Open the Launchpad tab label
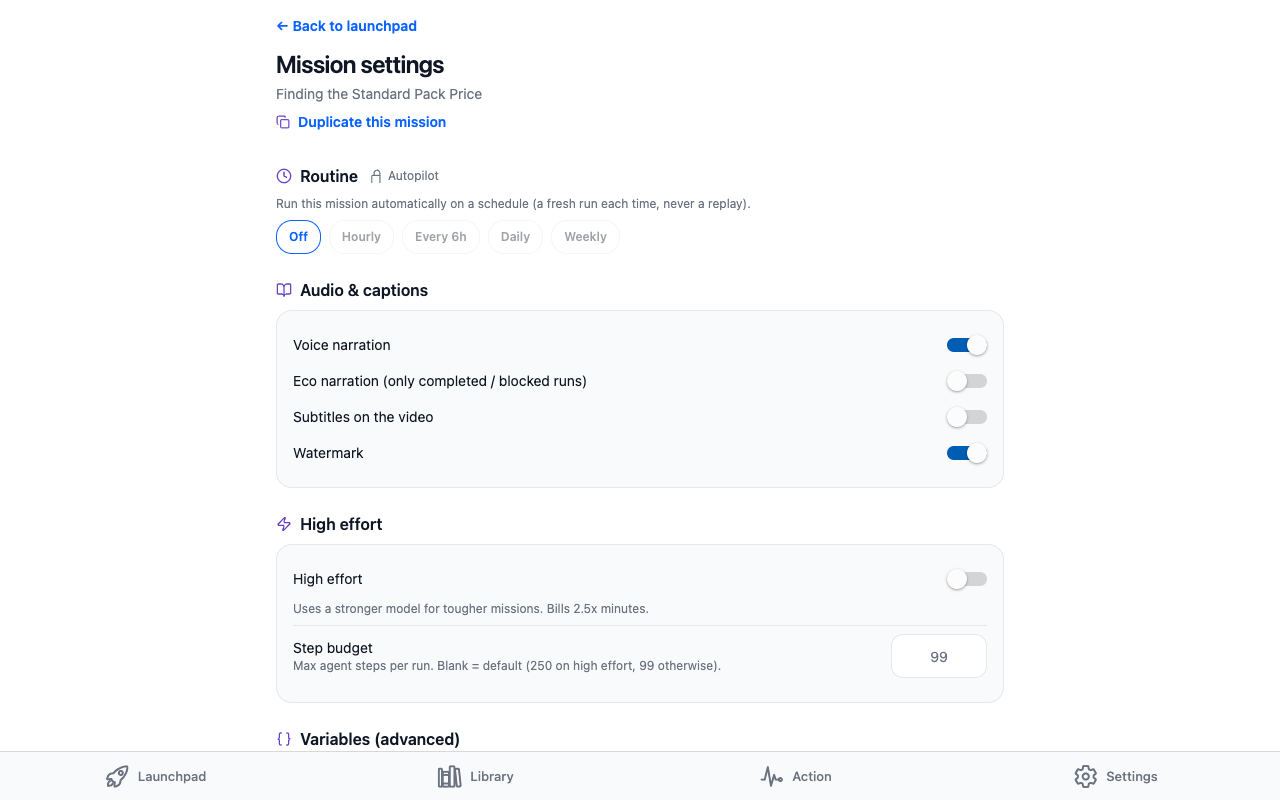Viewport: 1280px width, 800px height. pos(172,777)
